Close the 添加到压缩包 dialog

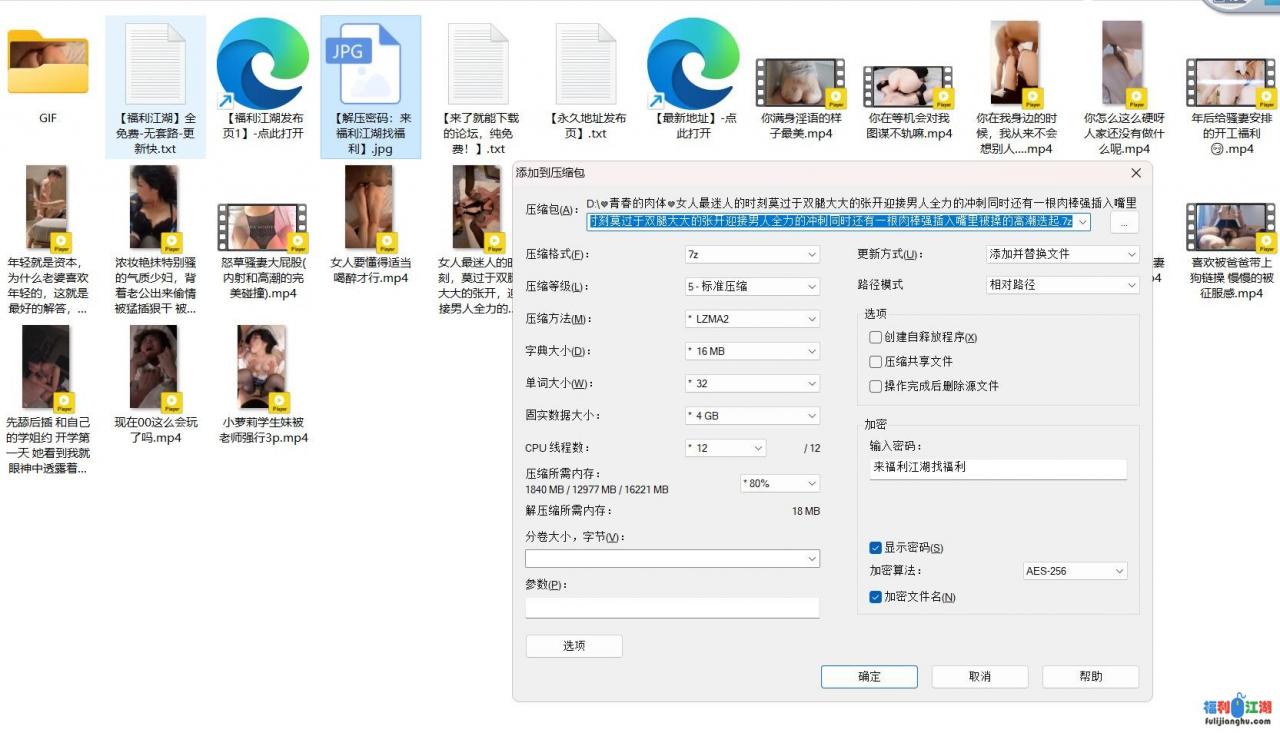point(1135,173)
